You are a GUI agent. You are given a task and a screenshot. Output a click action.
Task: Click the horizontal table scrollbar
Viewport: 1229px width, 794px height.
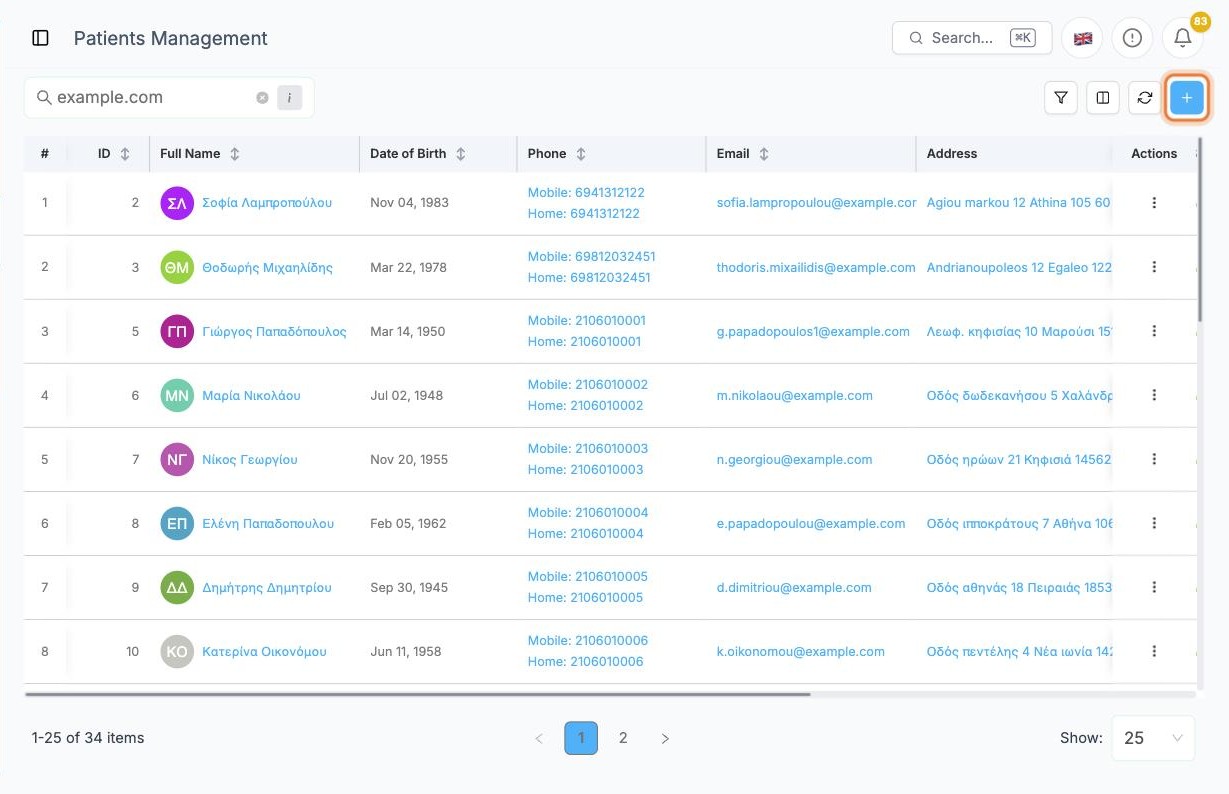point(418,693)
